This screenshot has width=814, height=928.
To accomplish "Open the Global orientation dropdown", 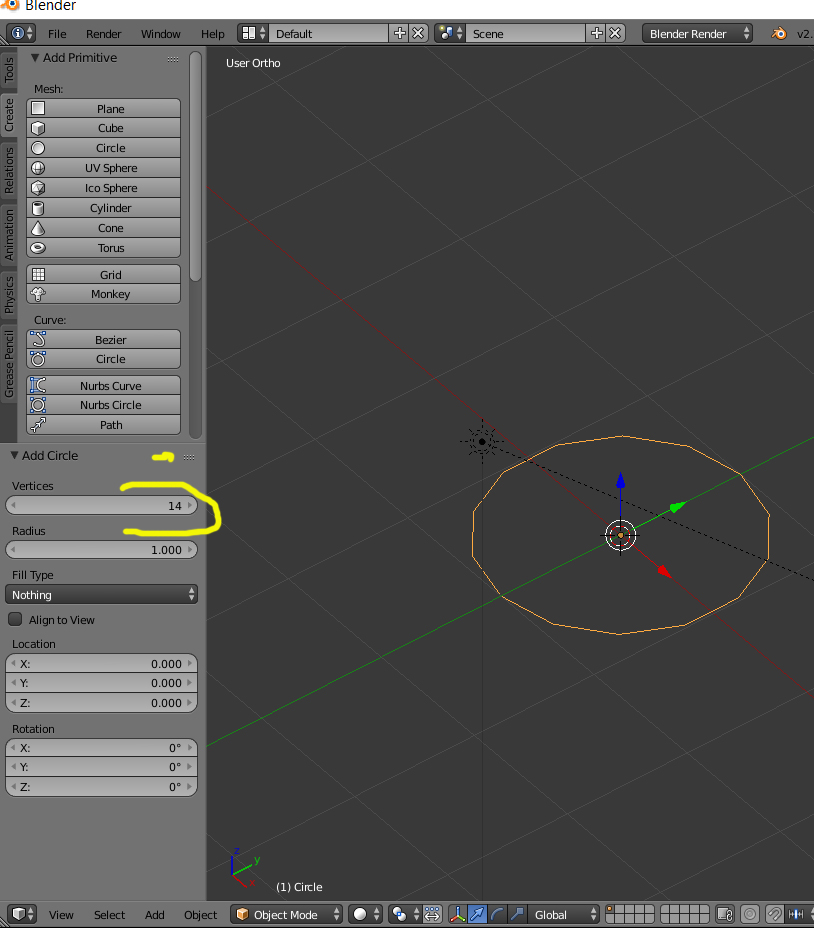I will [562, 914].
